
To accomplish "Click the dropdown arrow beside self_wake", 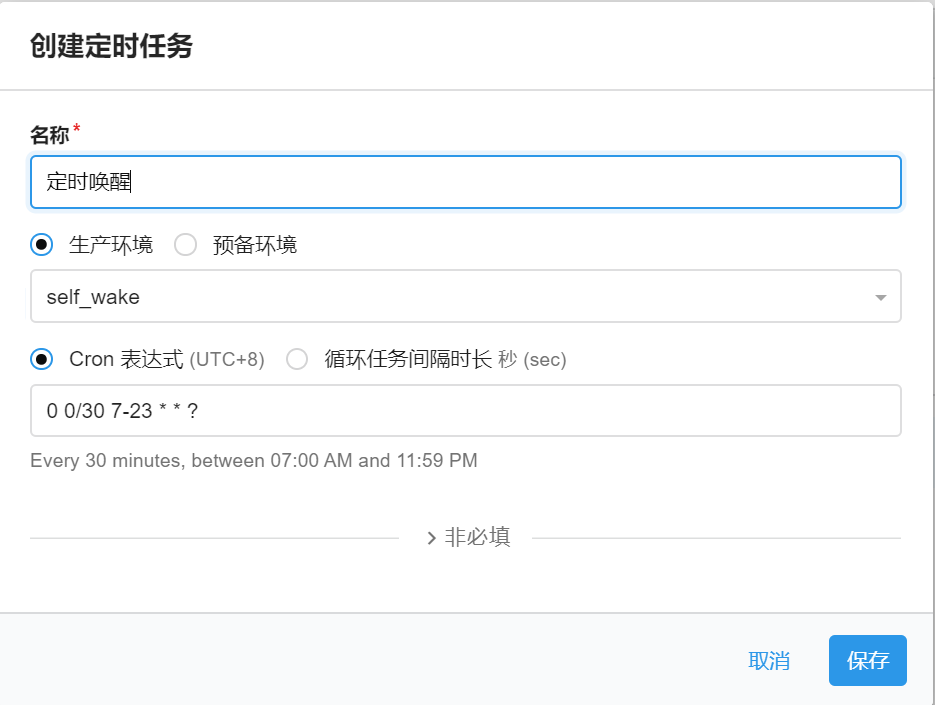I will tap(880, 298).
